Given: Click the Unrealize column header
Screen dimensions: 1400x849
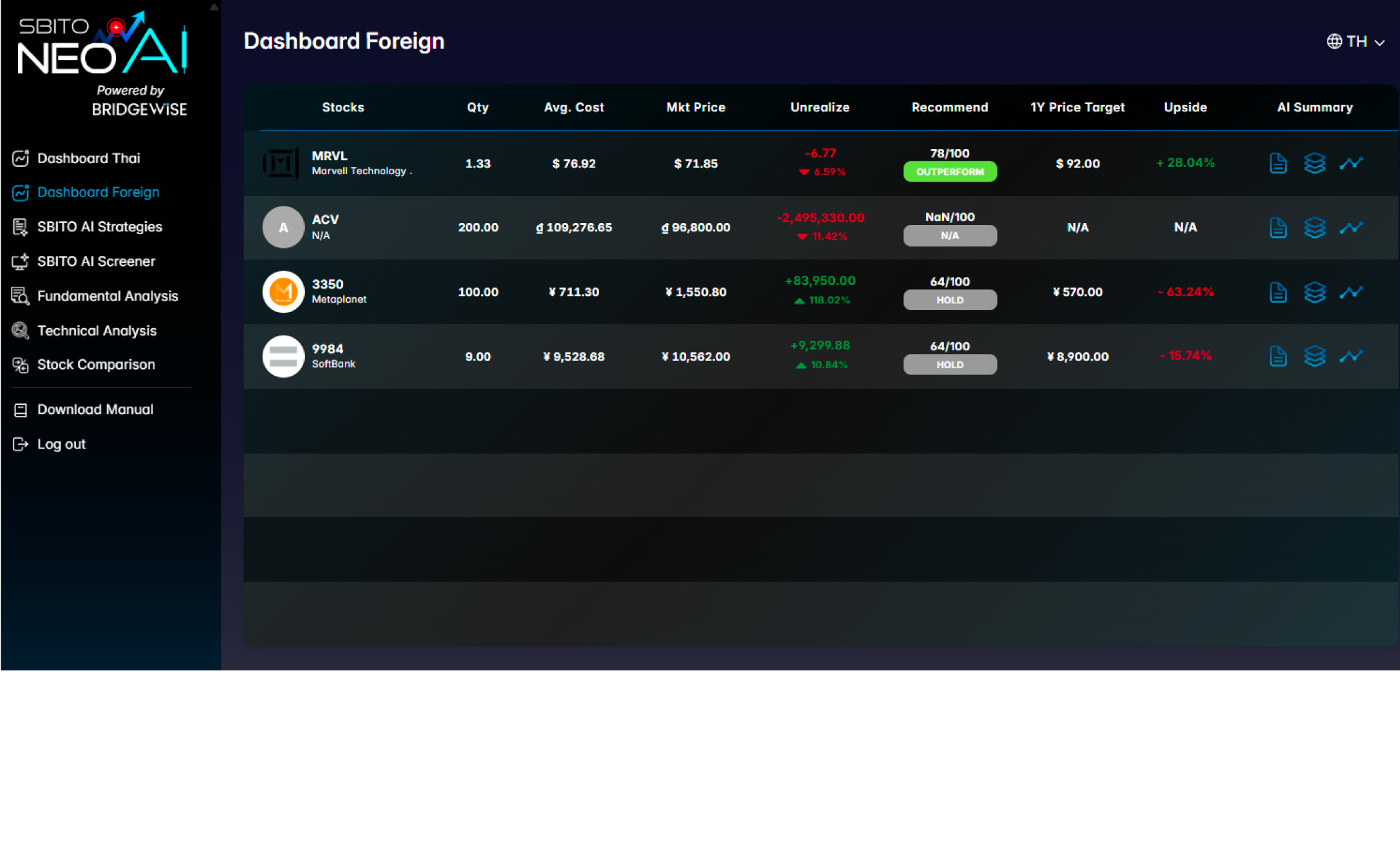Looking at the screenshot, I should (820, 108).
